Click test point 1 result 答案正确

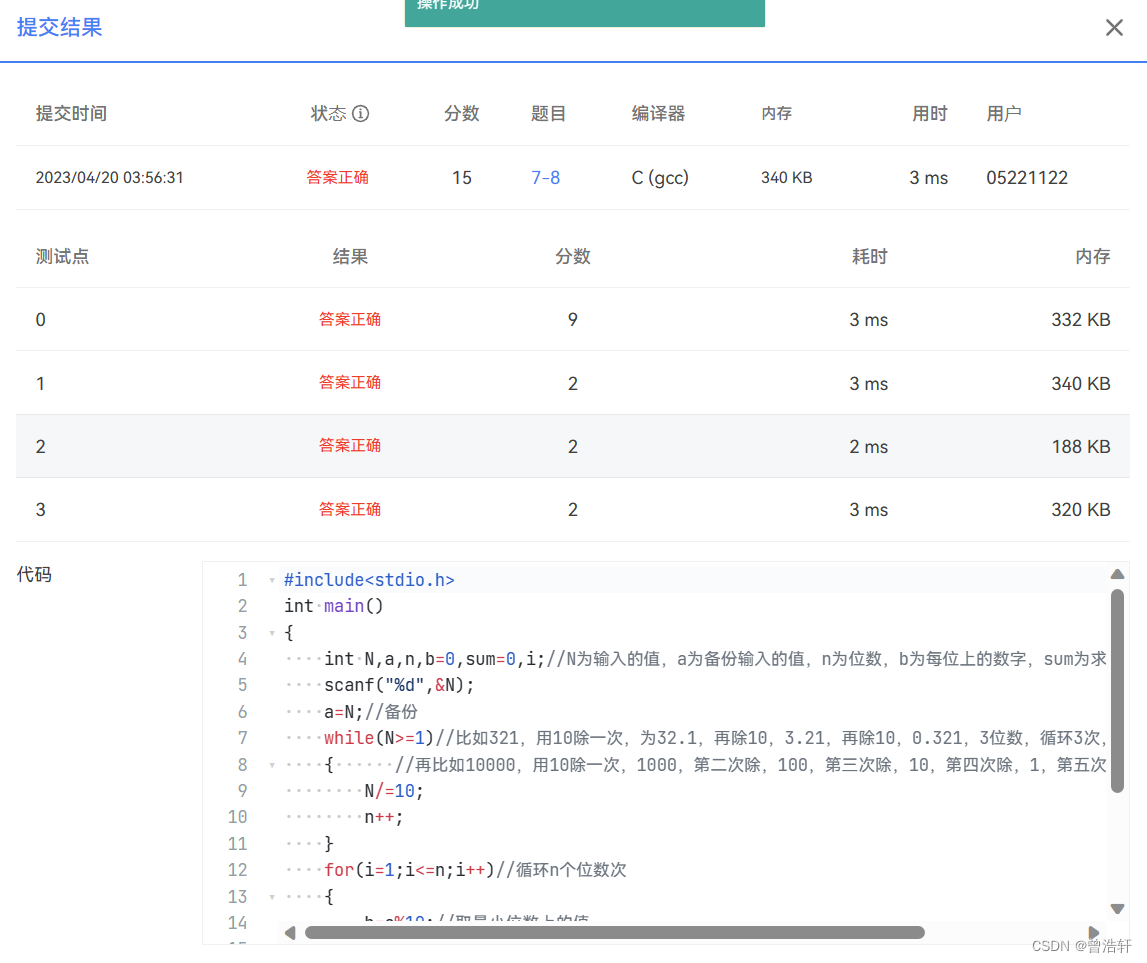350,383
